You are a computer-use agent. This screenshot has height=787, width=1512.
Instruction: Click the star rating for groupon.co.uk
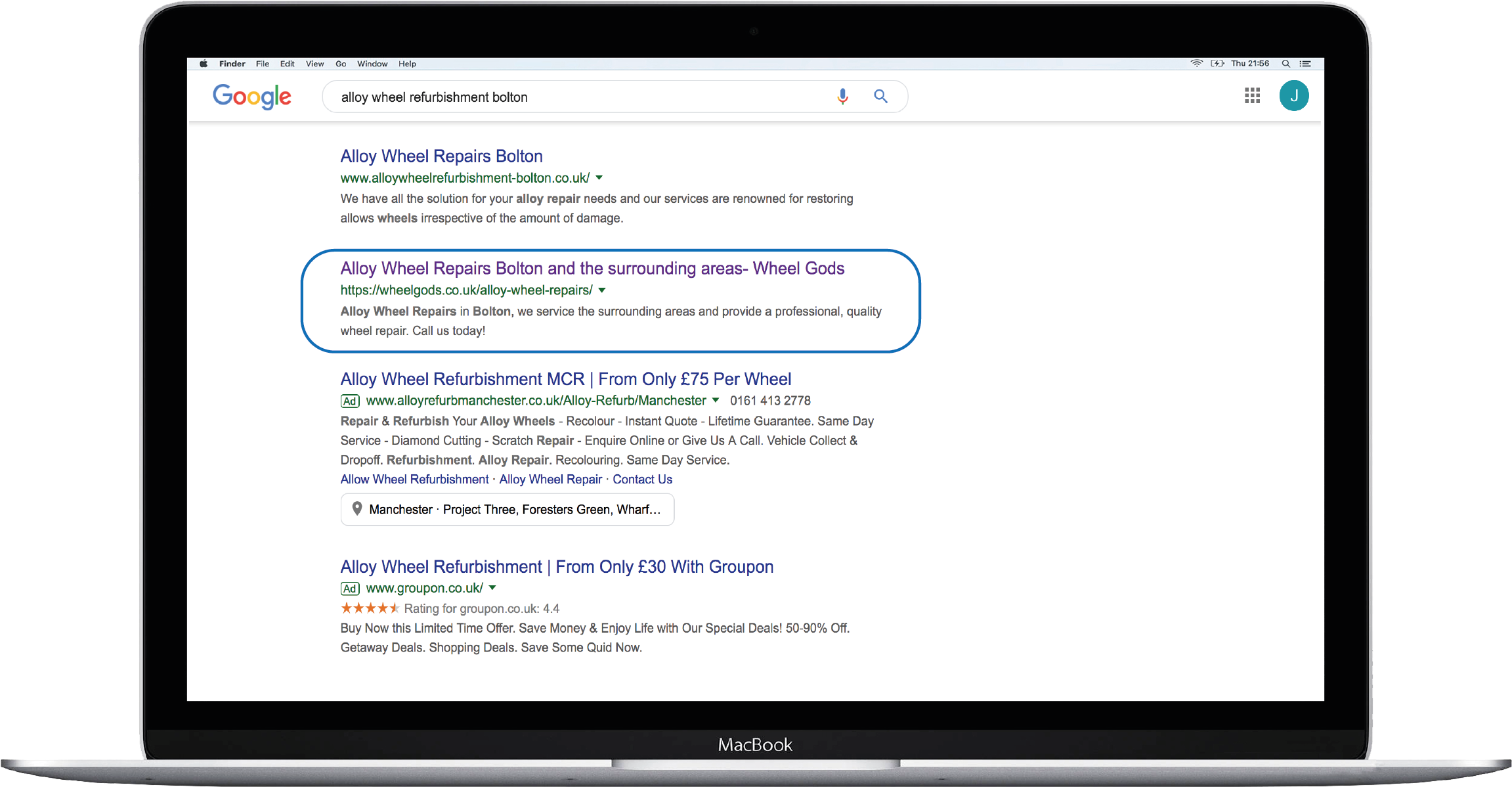coord(370,608)
